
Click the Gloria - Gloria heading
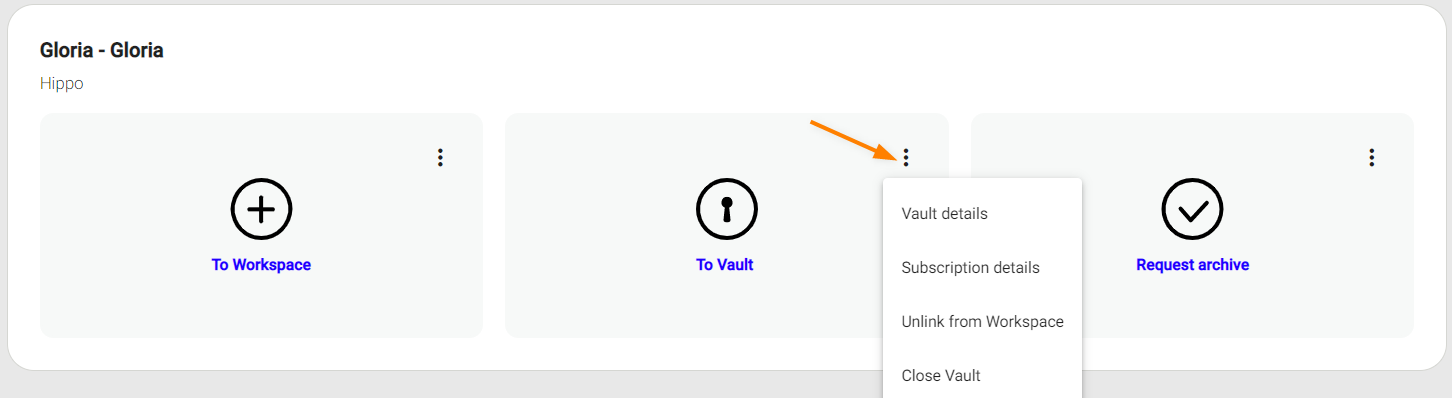[102, 50]
